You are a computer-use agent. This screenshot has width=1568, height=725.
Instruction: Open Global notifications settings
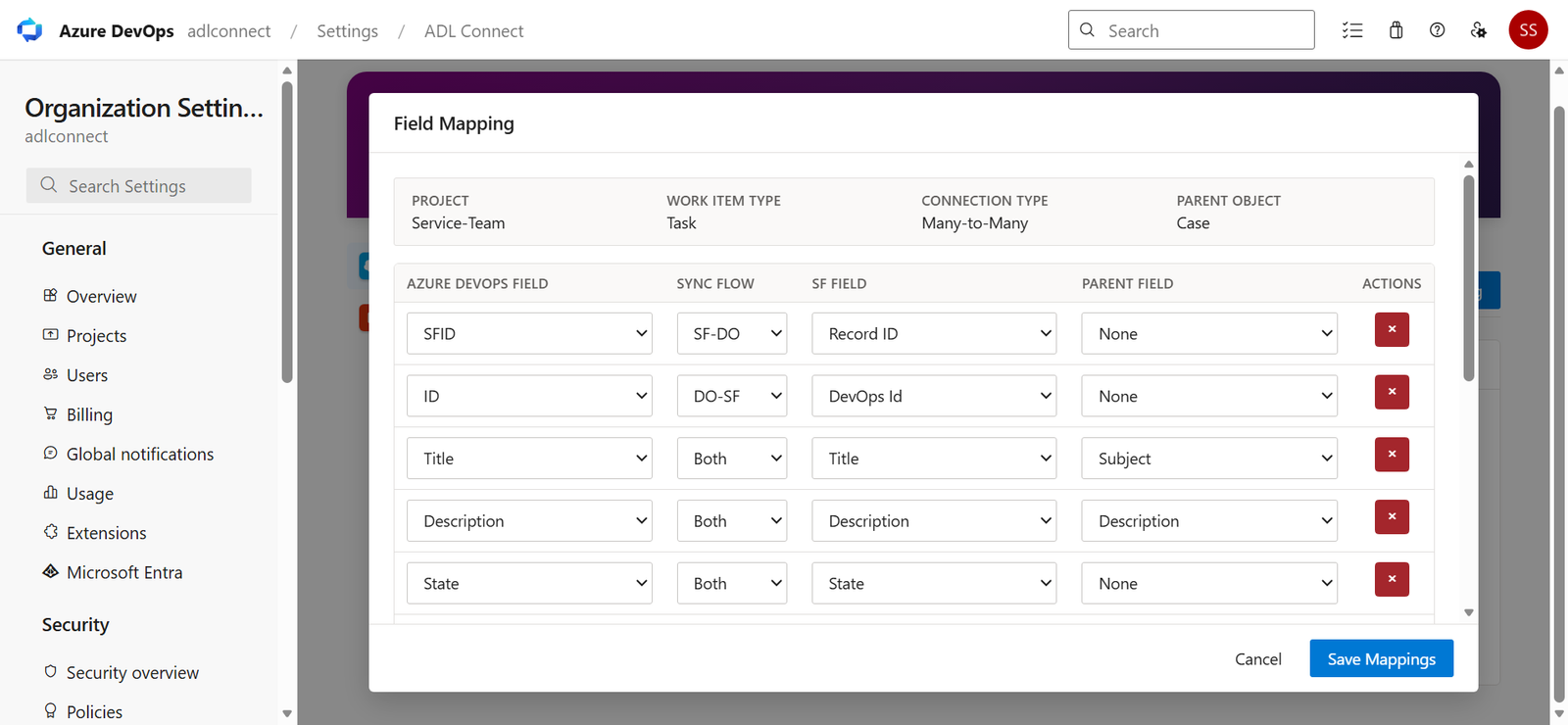point(140,454)
